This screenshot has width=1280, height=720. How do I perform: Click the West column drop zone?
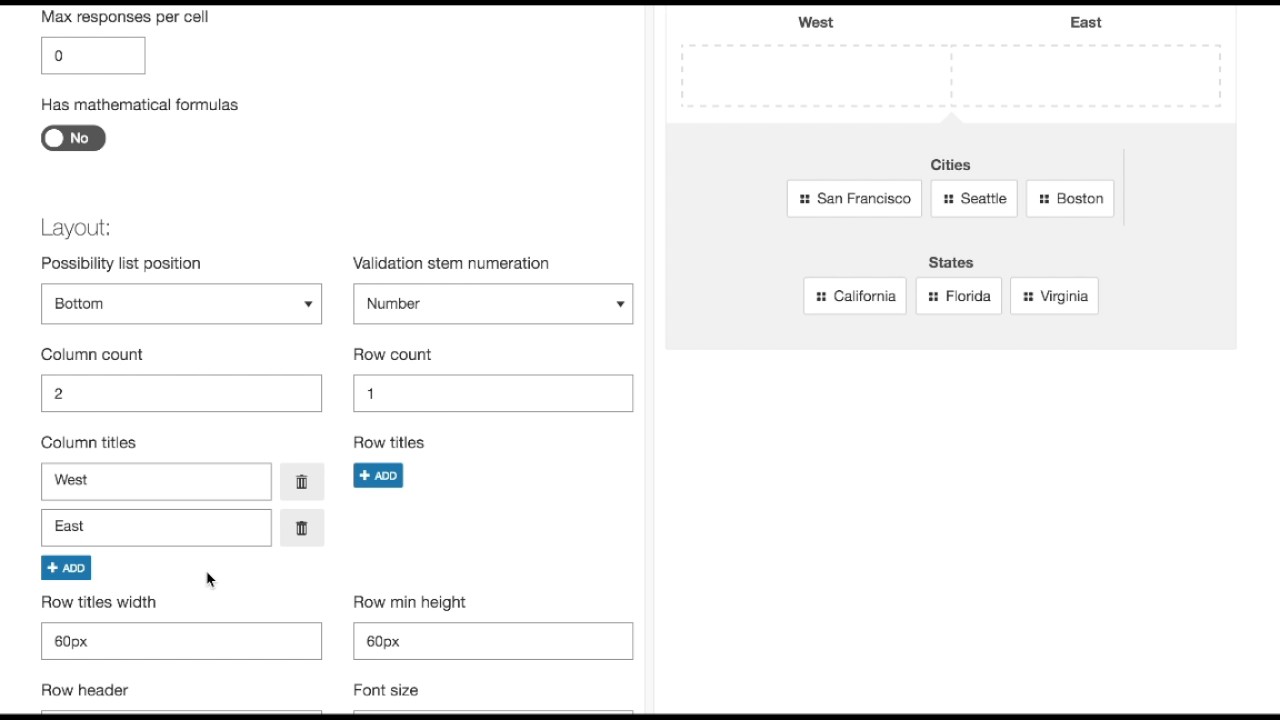coord(816,76)
